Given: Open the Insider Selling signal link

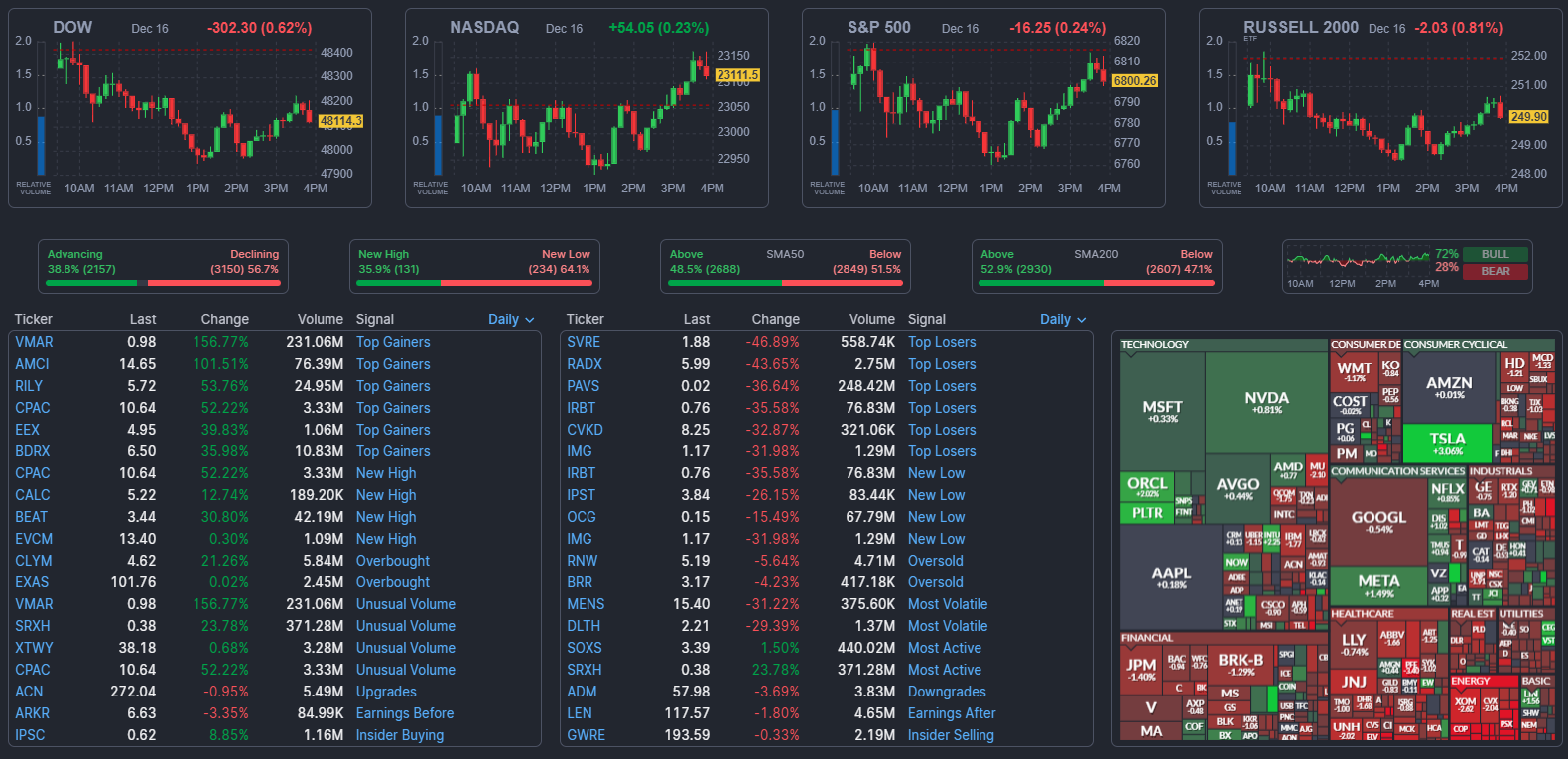Looking at the screenshot, I should (x=951, y=735).
